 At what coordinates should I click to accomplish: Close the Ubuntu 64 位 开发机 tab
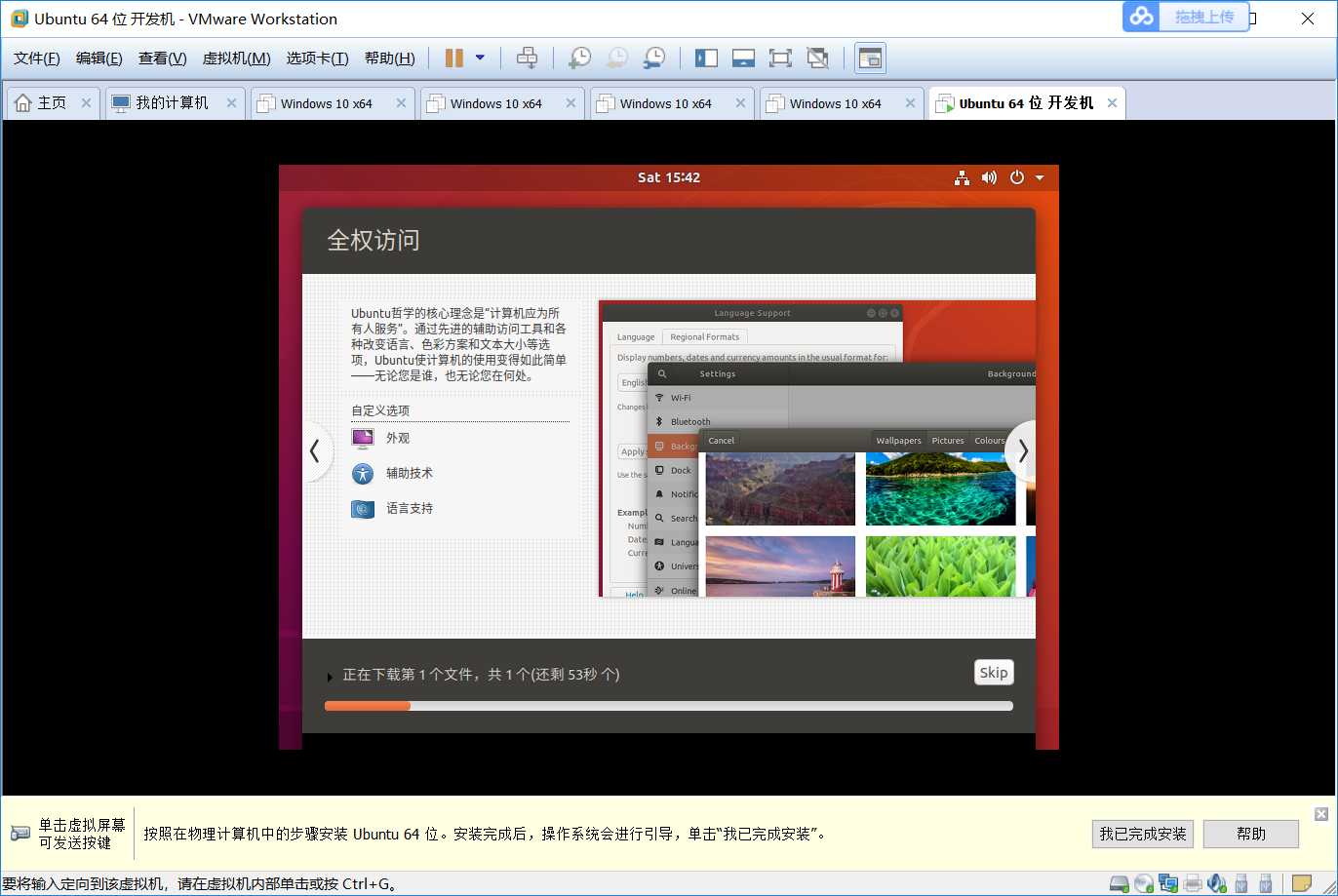pyautogui.click(x=1112, y=103)
